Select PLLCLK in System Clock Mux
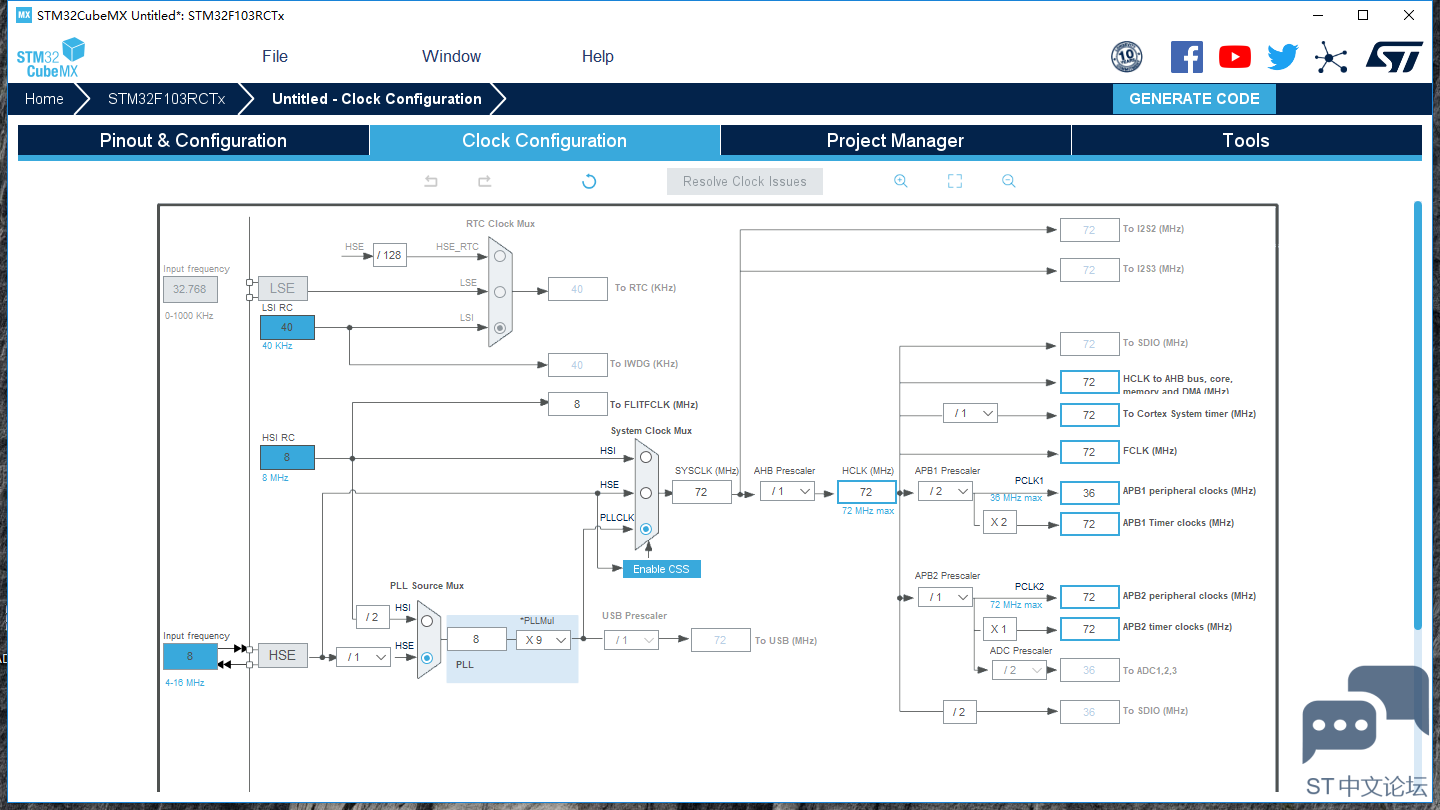 [x=646, y=528]
